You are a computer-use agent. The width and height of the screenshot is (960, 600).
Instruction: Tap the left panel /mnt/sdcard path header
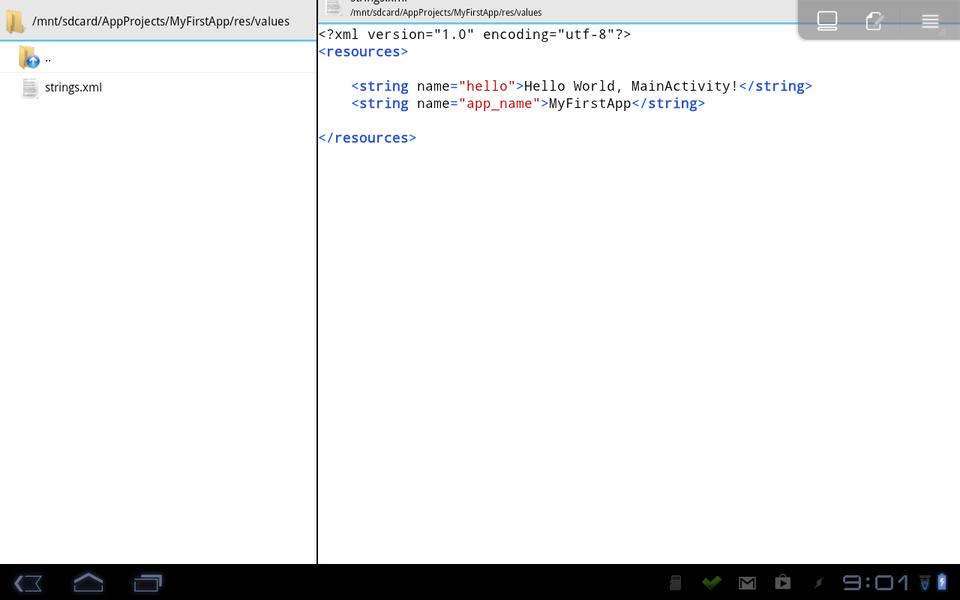160,21
